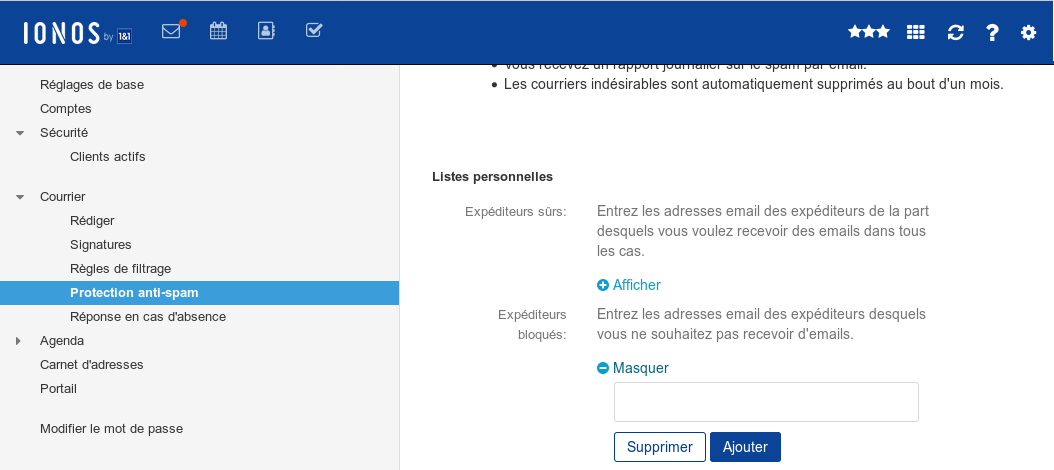The width and height of the screenshot is (1054, 470).
Task: Click the refresh icon
Action: pos(955,32)
